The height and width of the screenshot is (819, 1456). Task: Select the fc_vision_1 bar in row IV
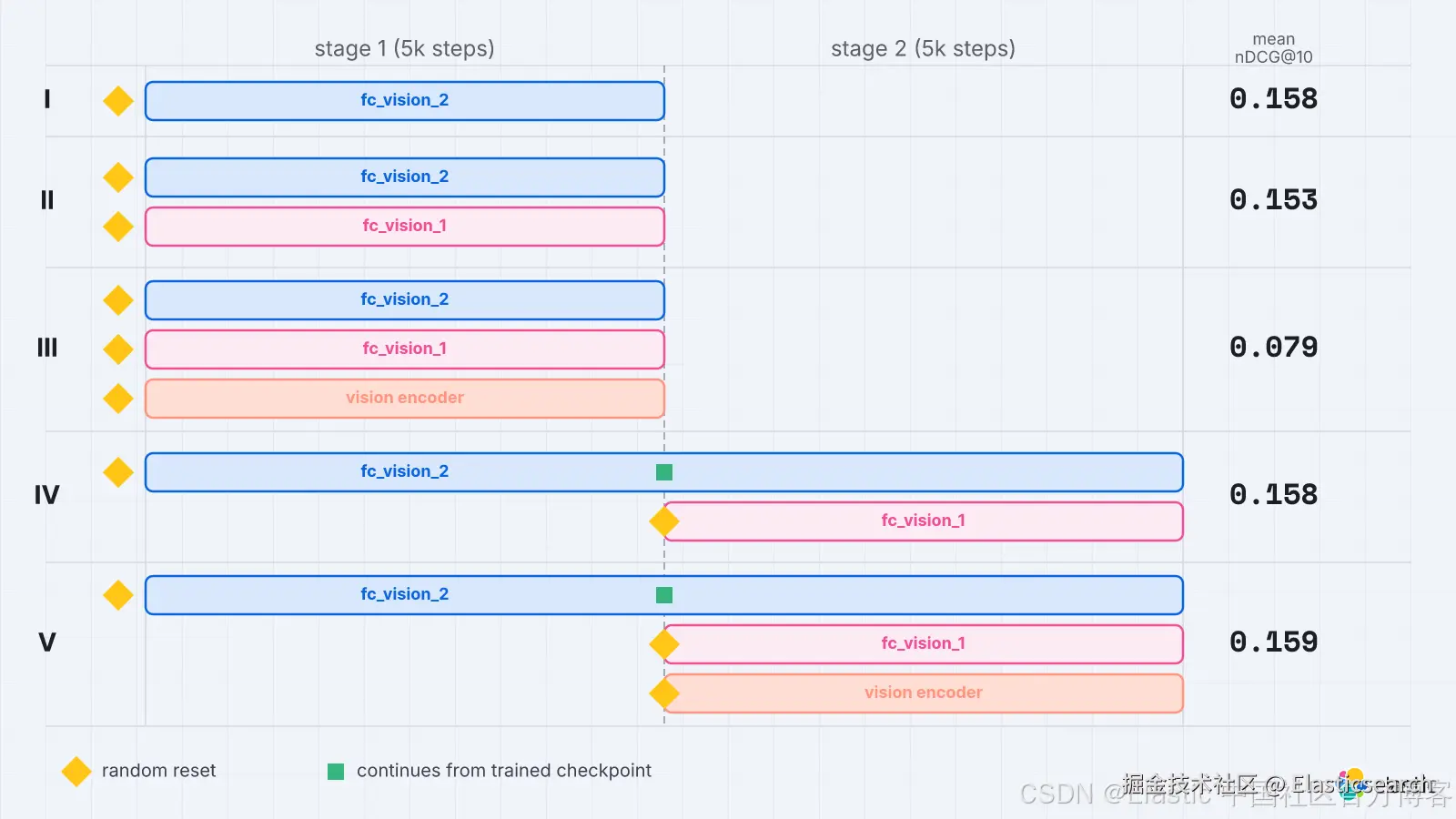coord(924,521)
